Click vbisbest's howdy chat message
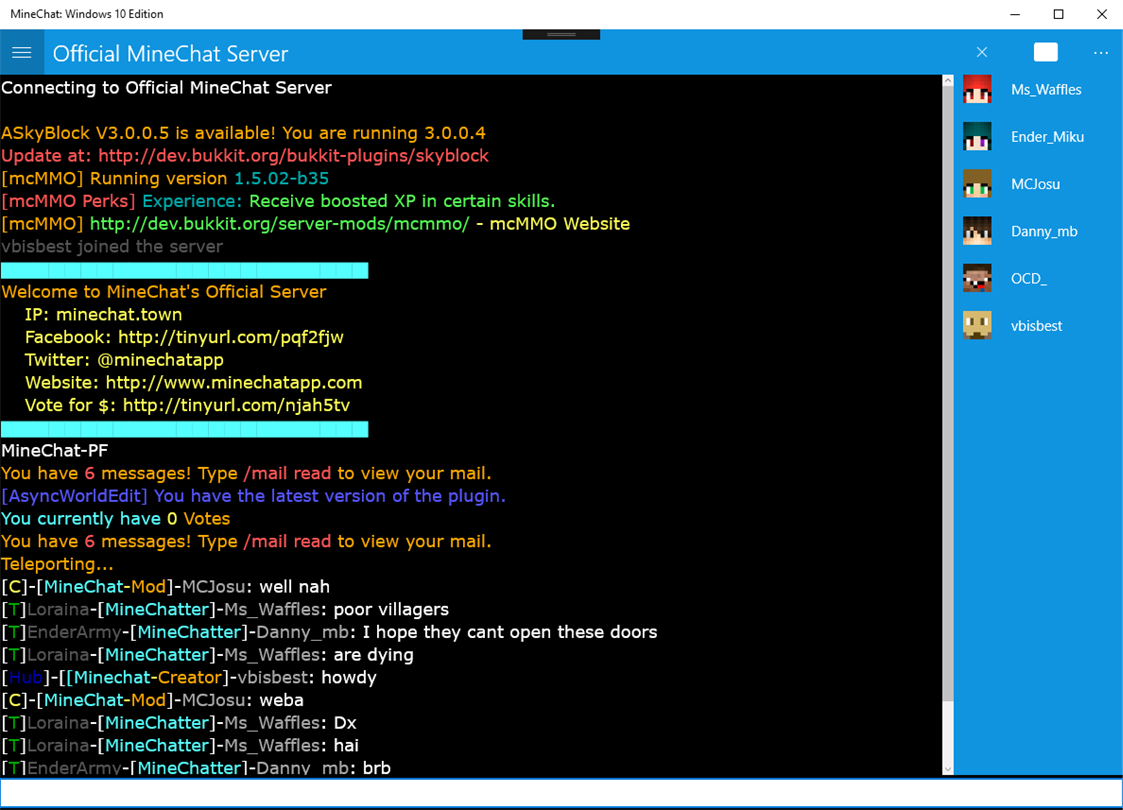Screen dimensions: 1123x810 pos(189,678)
